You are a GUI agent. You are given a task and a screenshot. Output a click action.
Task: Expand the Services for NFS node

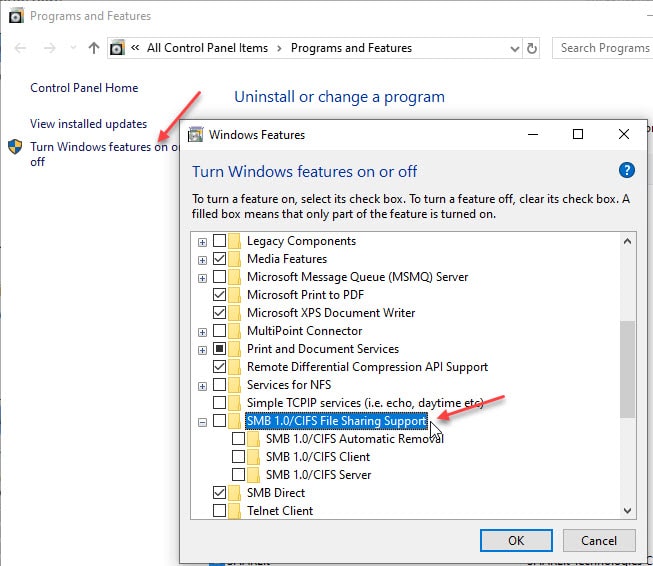202,386
